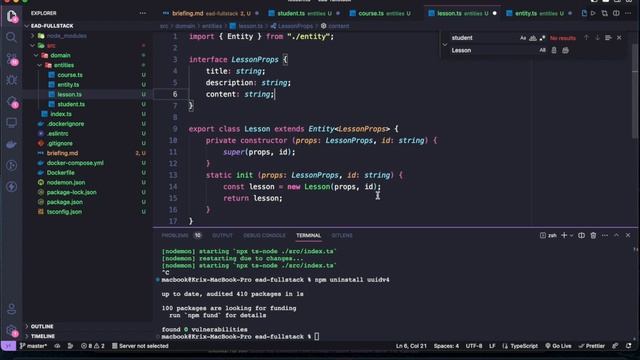The height and width of the screenshot is (360, 640).
Task: Toggle Match Whole Word in find widget
Action: point(533,38)
